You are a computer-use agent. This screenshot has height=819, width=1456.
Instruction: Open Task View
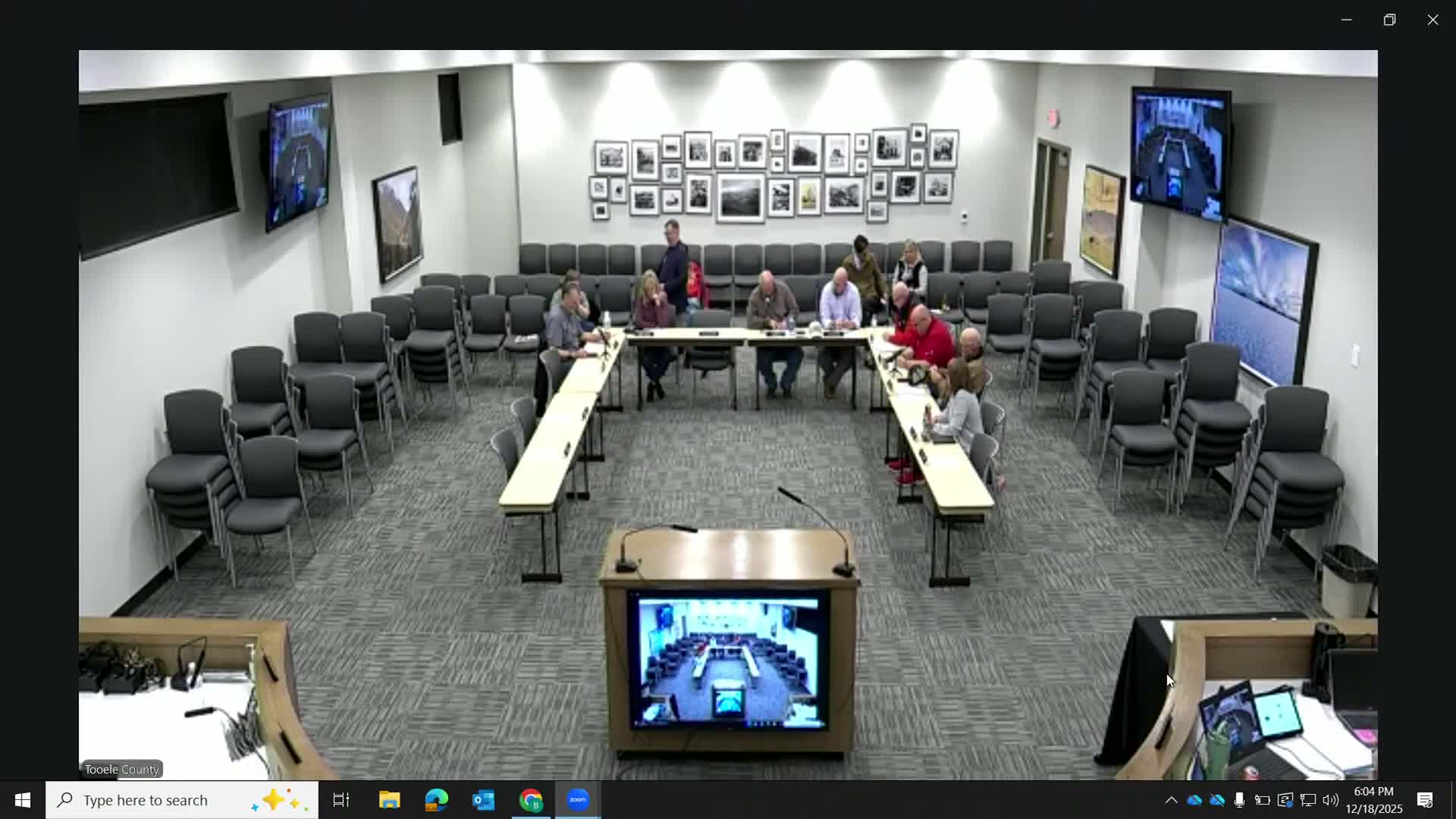[x=341, y=799]
